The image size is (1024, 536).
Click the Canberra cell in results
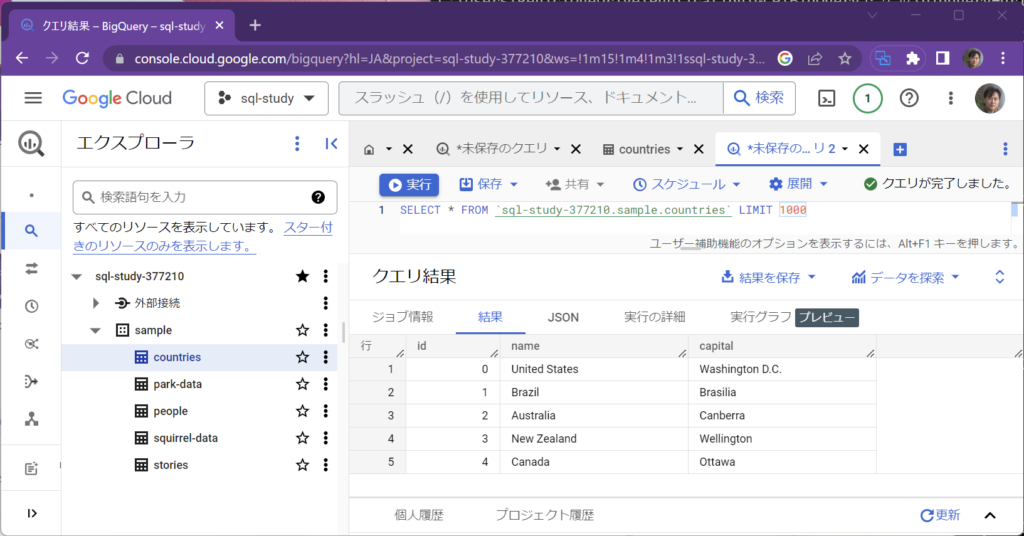pyautogui.click(x=782, y=415)
